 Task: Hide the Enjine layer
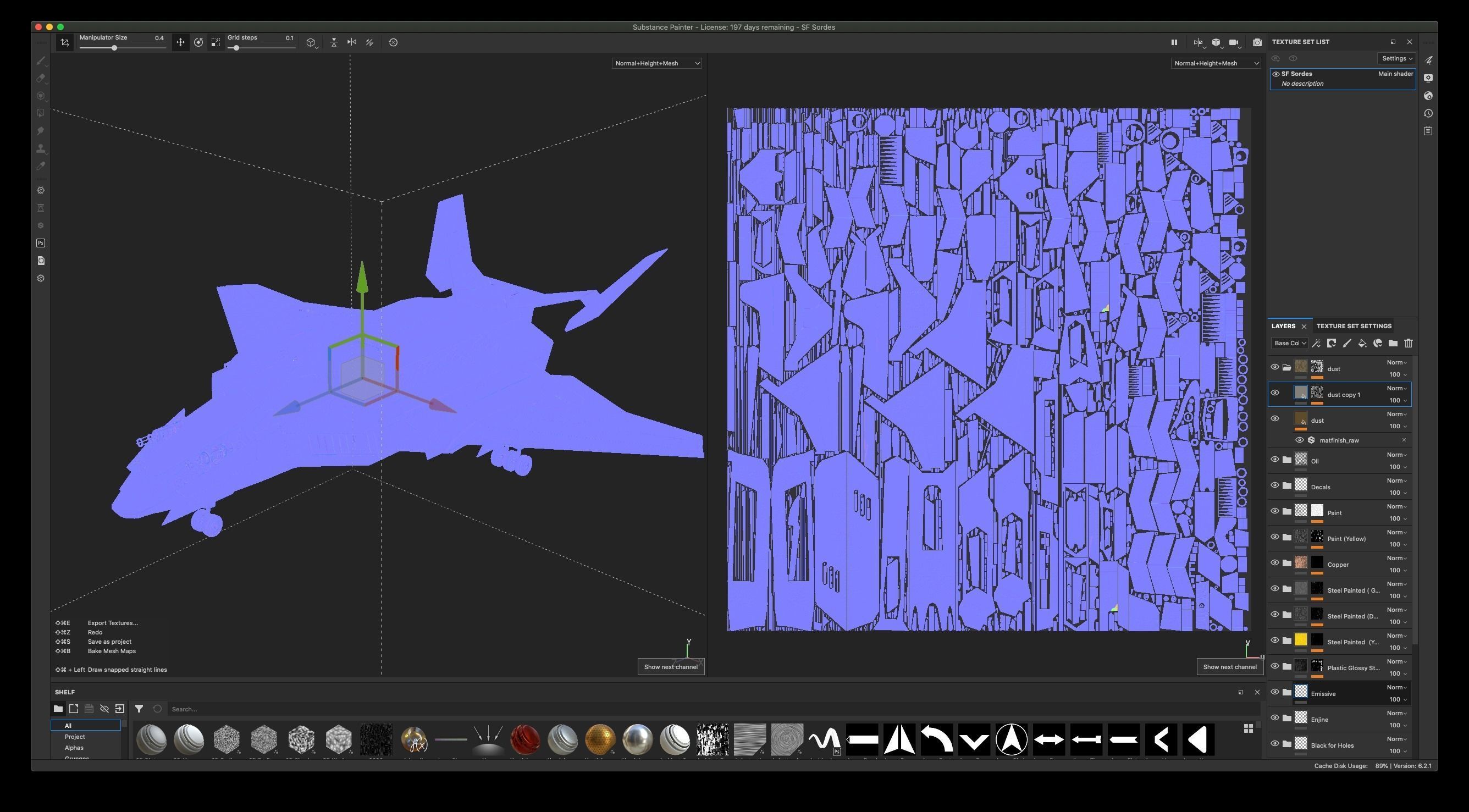[x=1274, y=718]
